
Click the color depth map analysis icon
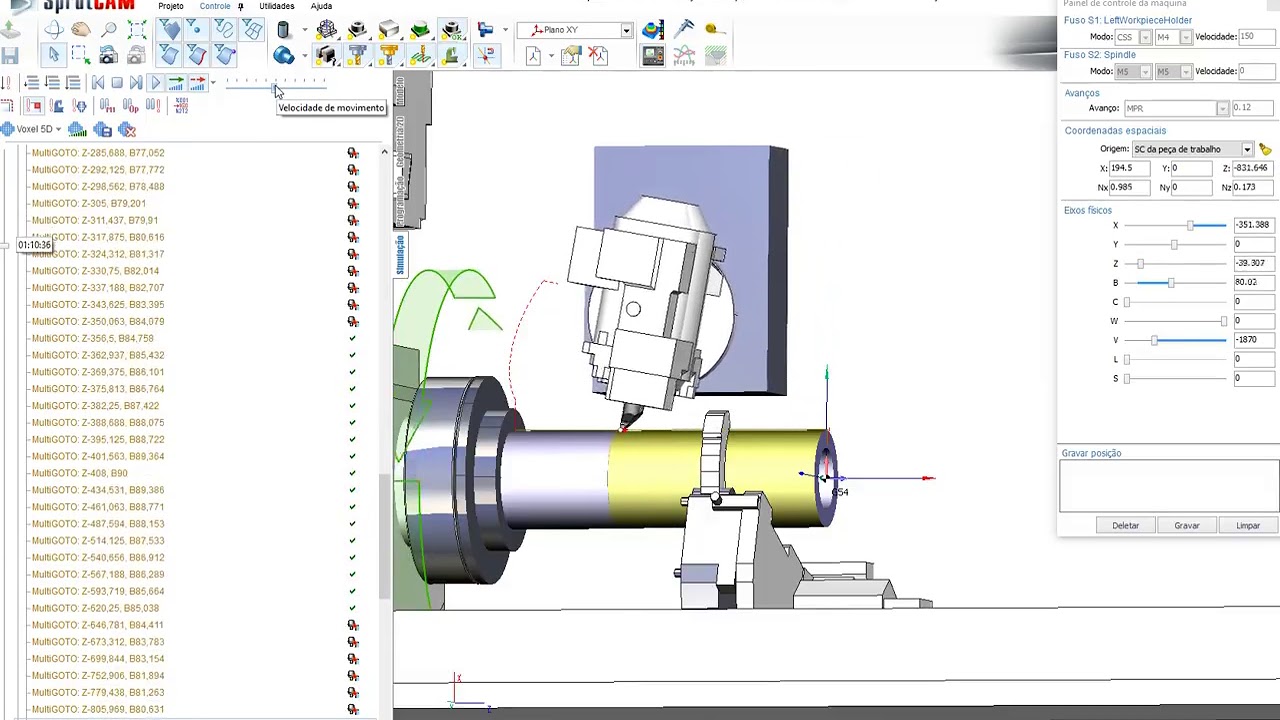[653, 29]
